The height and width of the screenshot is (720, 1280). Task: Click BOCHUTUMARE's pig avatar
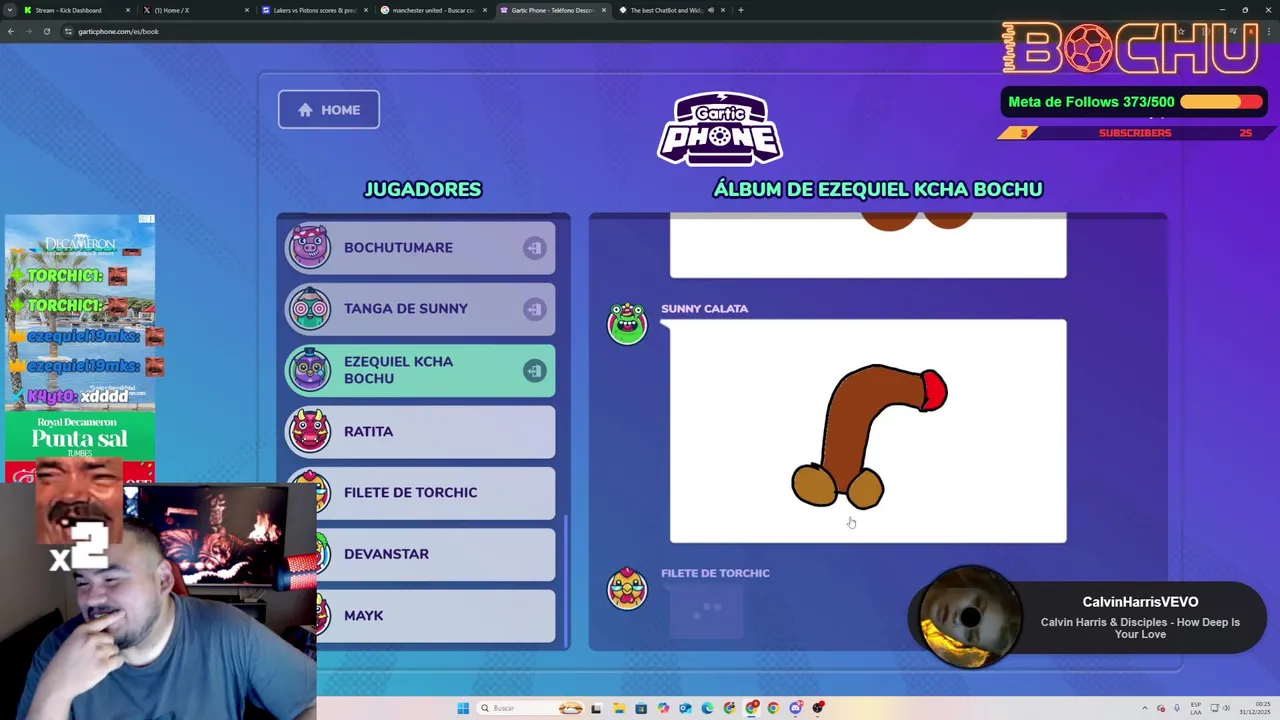click(x=310, y=247)
